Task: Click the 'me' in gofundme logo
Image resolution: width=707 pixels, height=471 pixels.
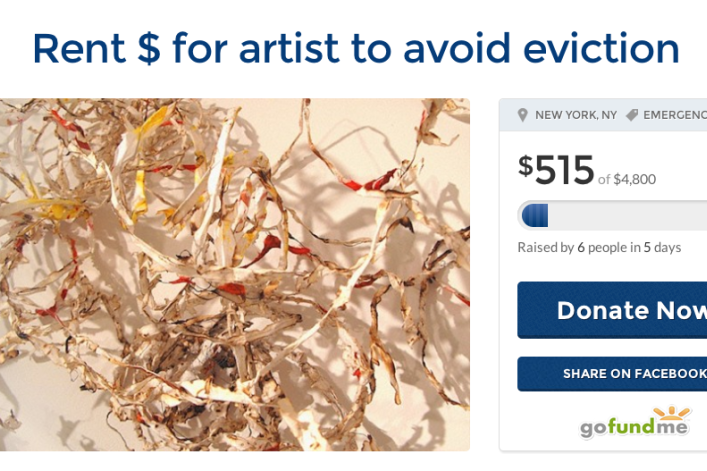Action: (670, 426)
